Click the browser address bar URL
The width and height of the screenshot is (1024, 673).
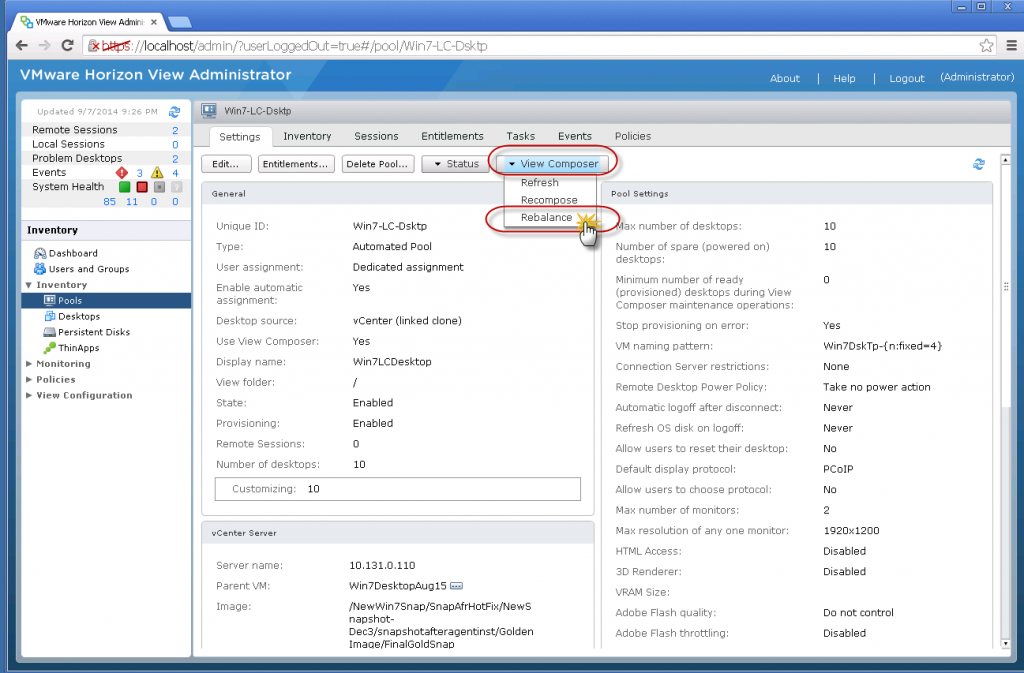pyautogui.click(x=295, y=46)
